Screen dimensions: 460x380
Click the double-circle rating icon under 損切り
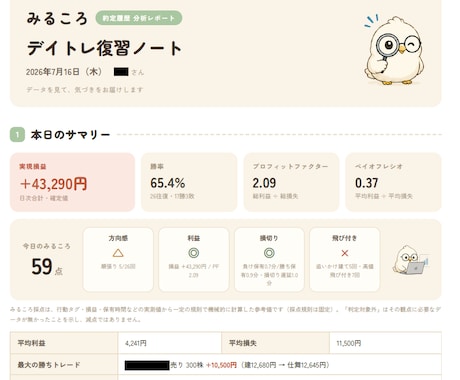tap(269, 253)
